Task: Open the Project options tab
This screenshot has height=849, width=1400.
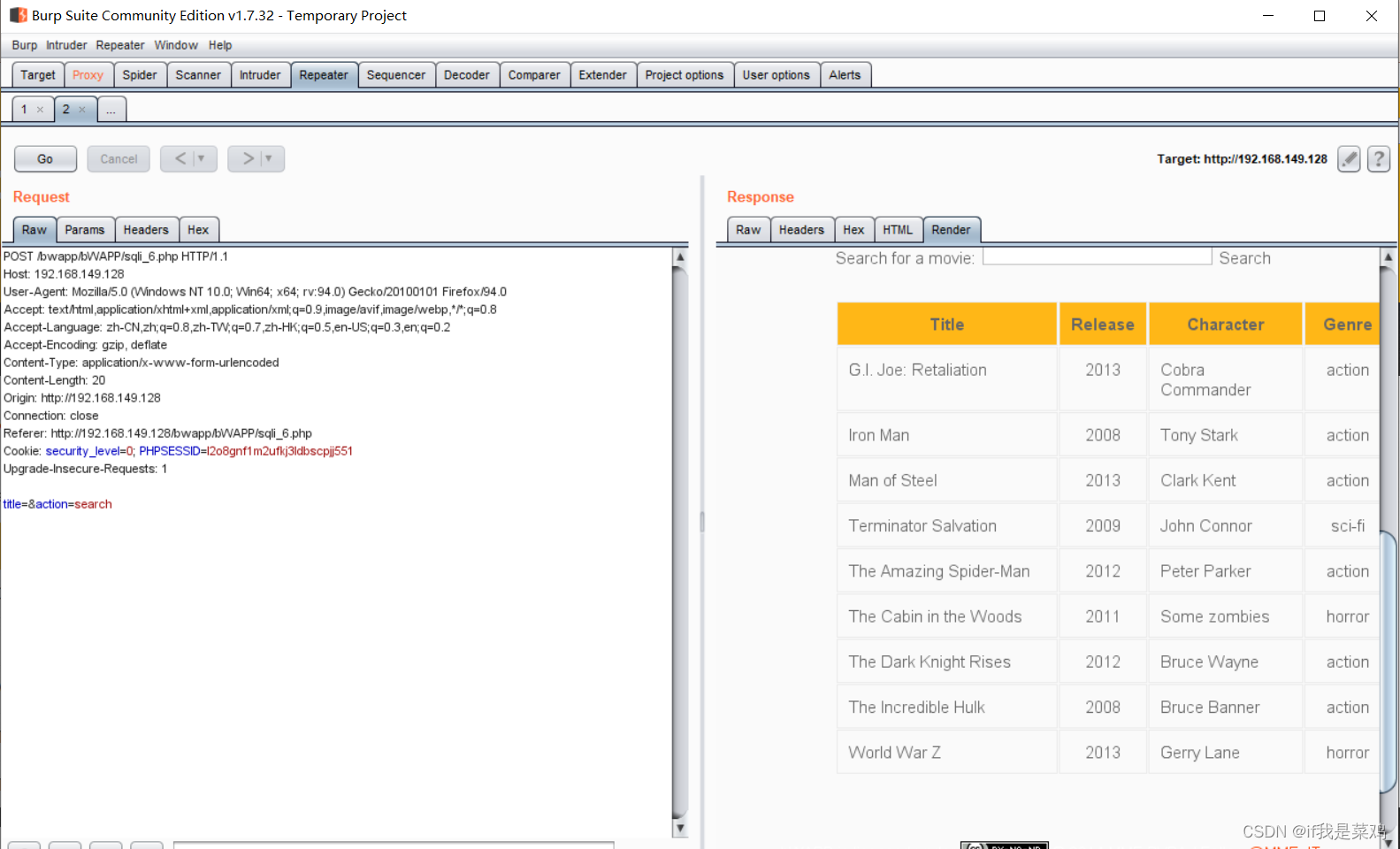Action: click(x=685, y=75)
